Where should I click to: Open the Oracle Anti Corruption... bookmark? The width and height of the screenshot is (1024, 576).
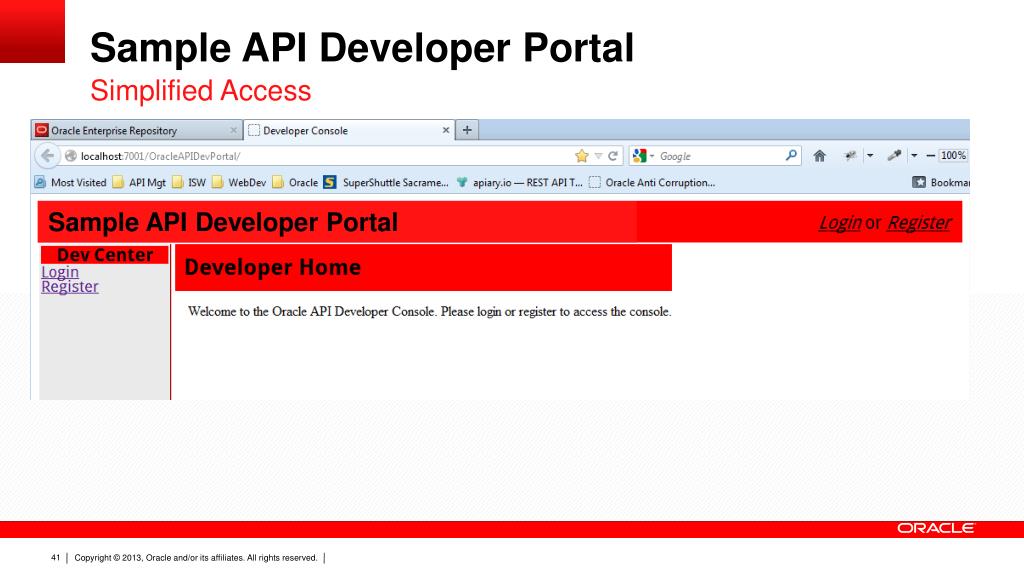click(652, 182)
